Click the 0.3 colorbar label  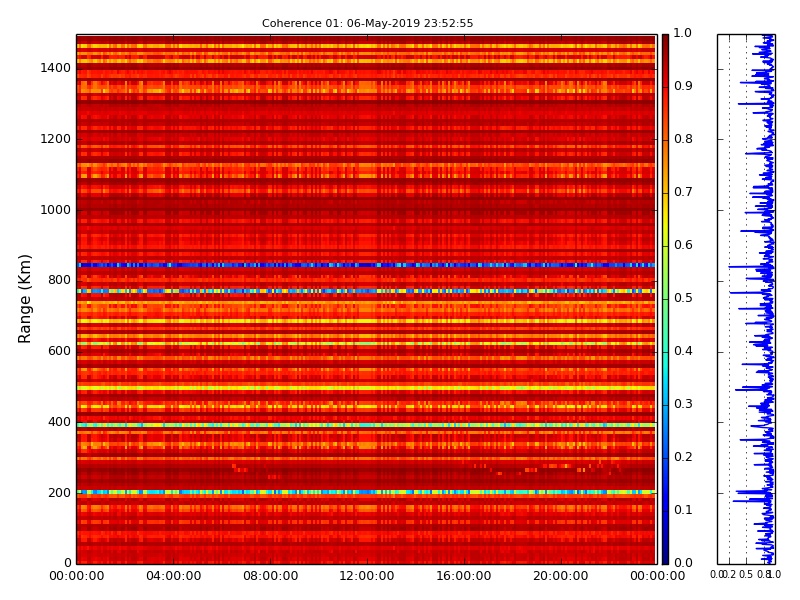coord(683,404)
